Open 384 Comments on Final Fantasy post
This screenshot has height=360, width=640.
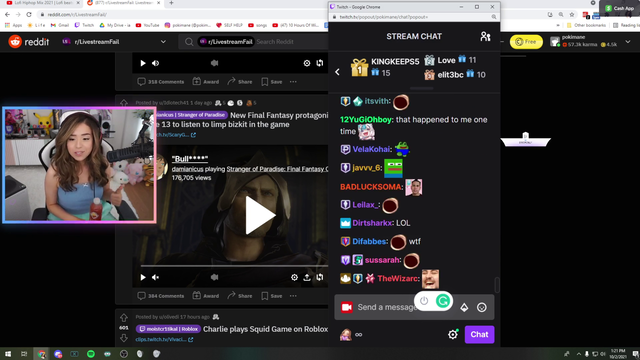point(161,296)
